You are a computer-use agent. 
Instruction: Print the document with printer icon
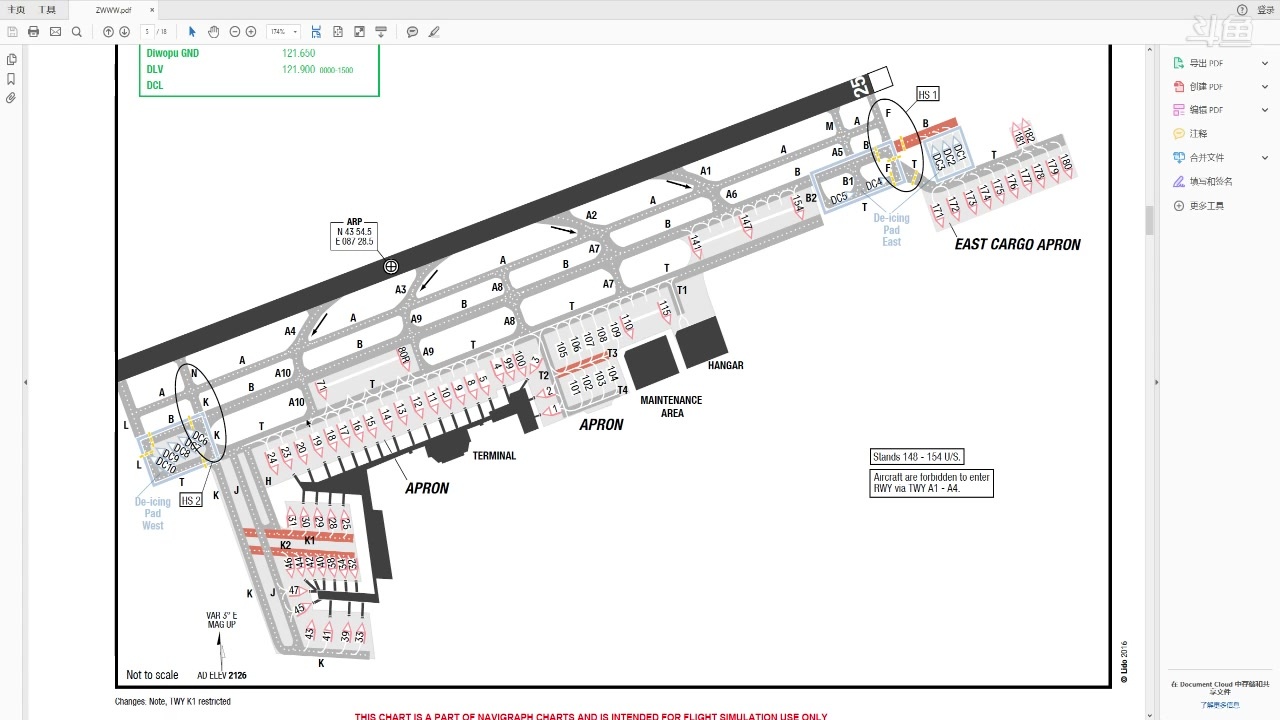(33, 32)
